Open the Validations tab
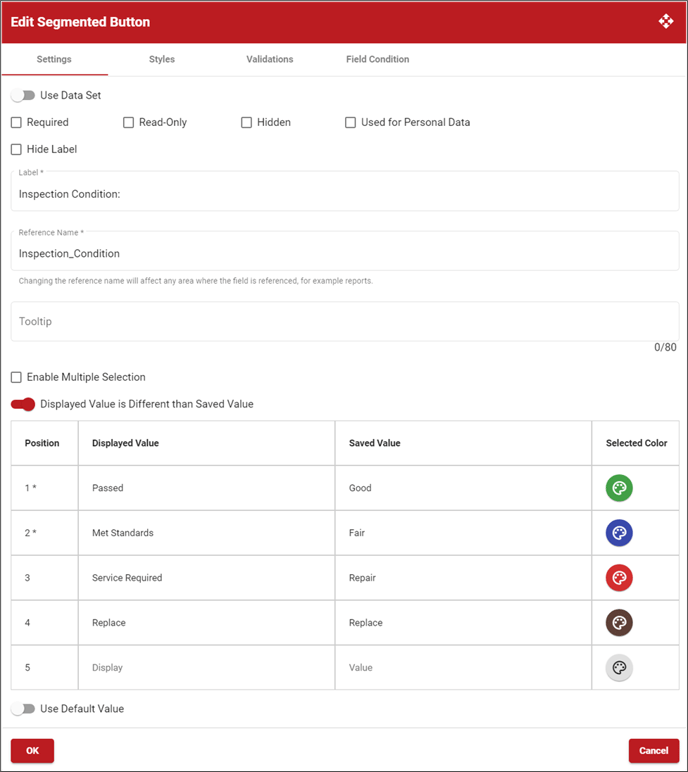 pos(269,59)
